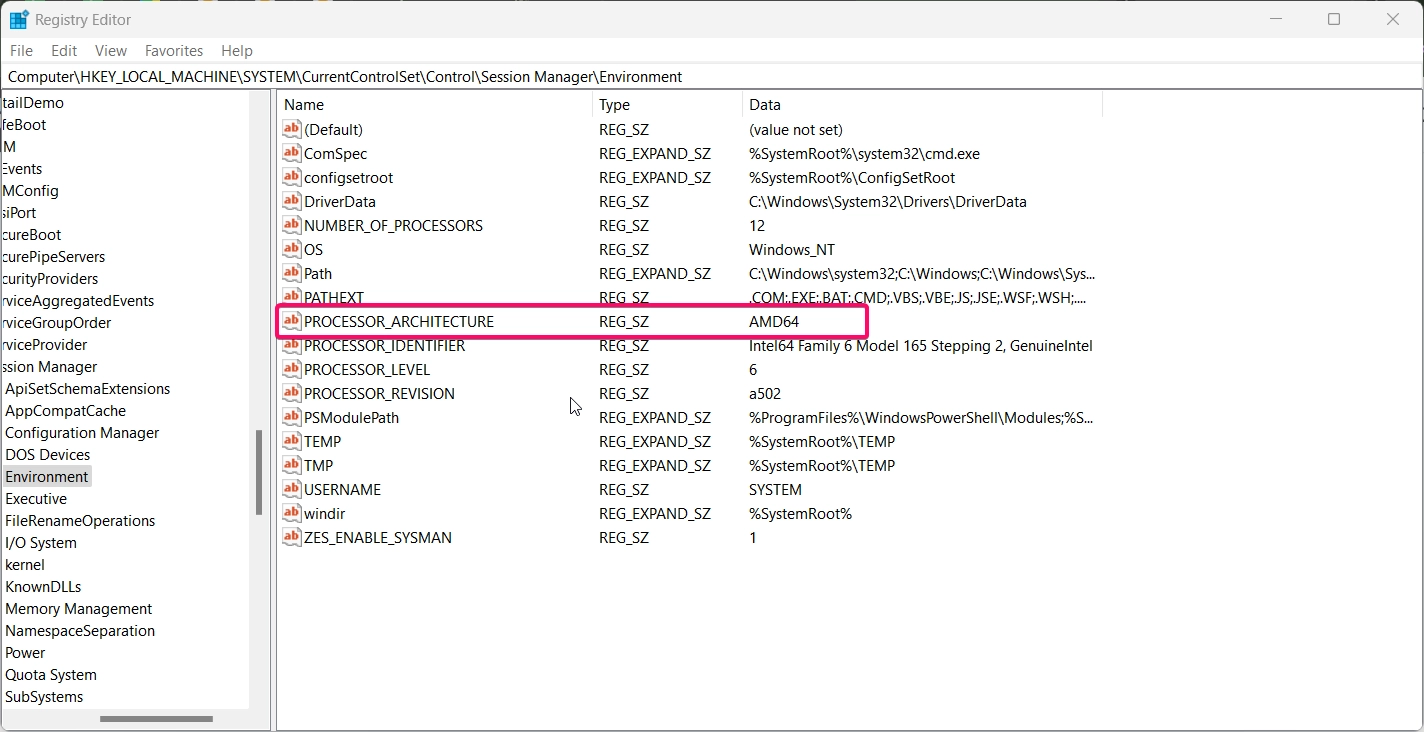Select the SecurityProviders key
The height and width of the screenshot is (732, 1424).
tap(49, 279)
